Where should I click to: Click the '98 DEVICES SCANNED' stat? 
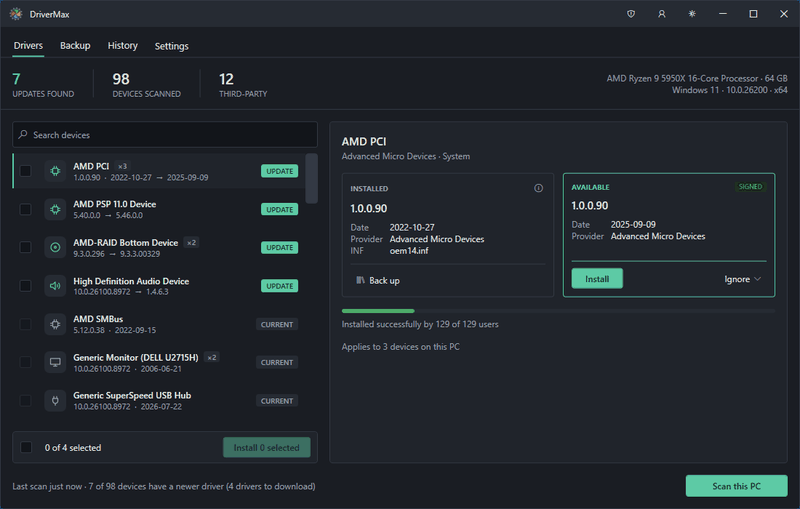(146, 85)
